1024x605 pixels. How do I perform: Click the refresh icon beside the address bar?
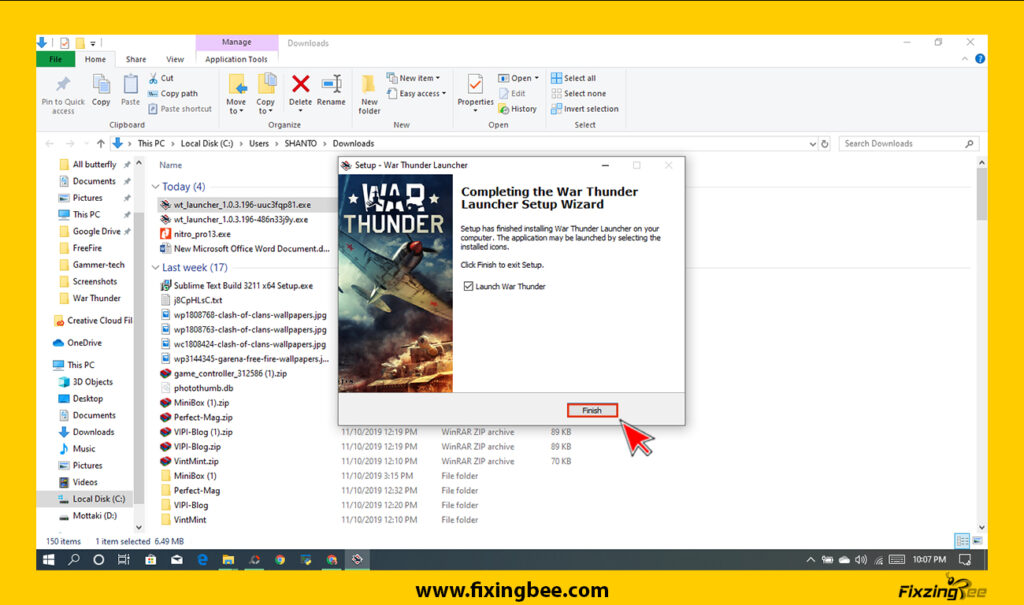pos(825,144)
